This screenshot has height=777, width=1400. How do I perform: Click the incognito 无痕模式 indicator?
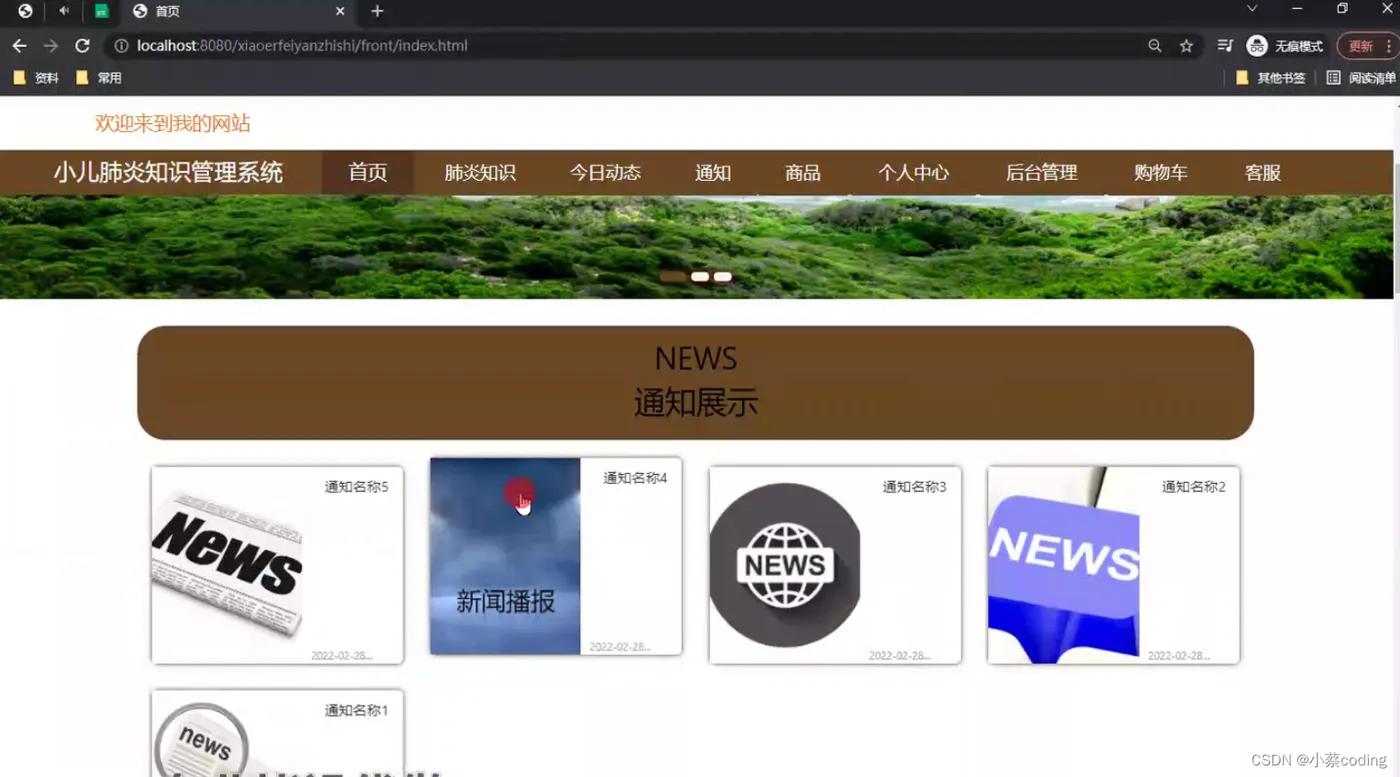[x=1285, y=46]
